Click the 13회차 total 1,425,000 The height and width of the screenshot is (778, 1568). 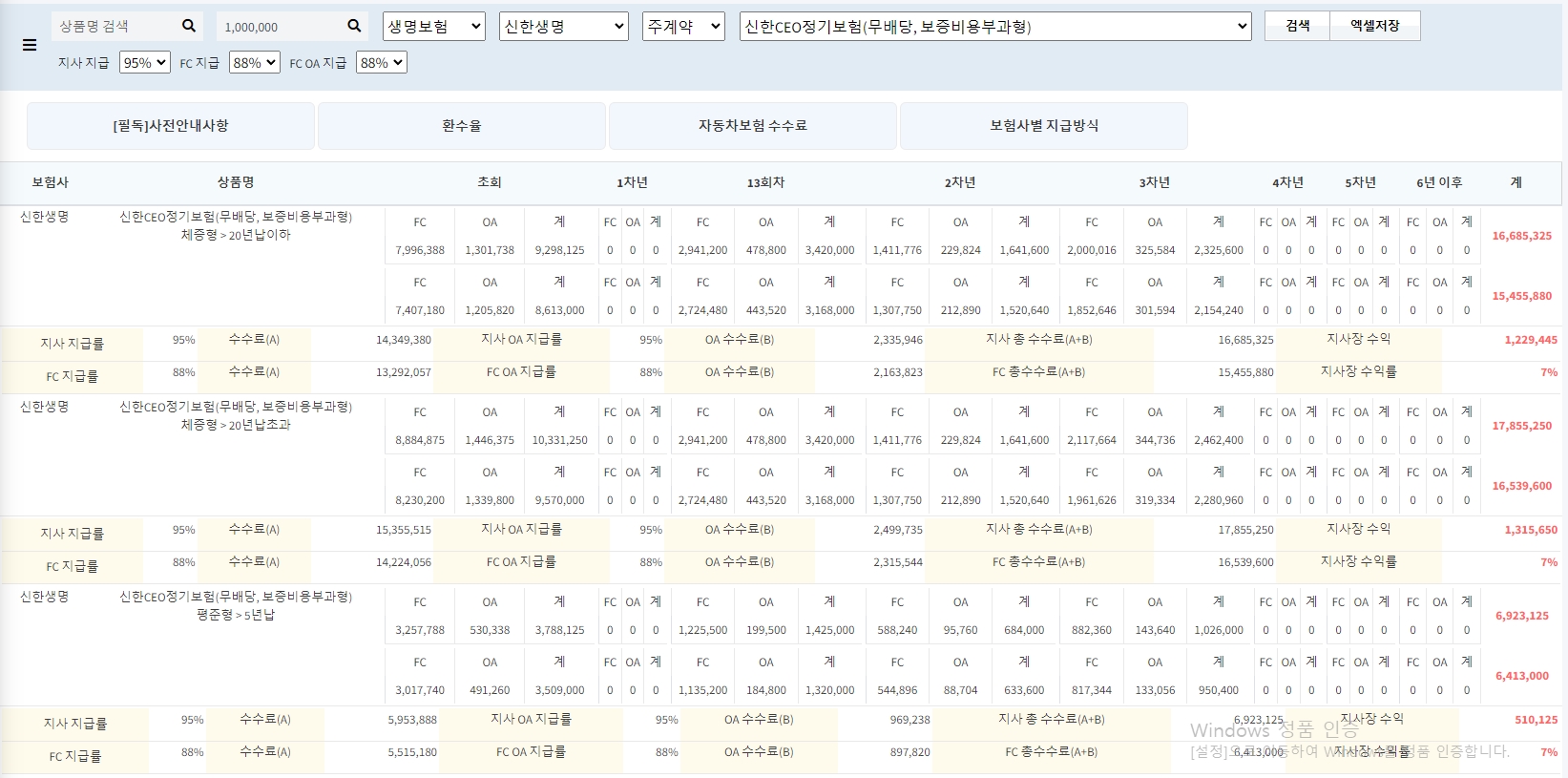pos(829,630)
